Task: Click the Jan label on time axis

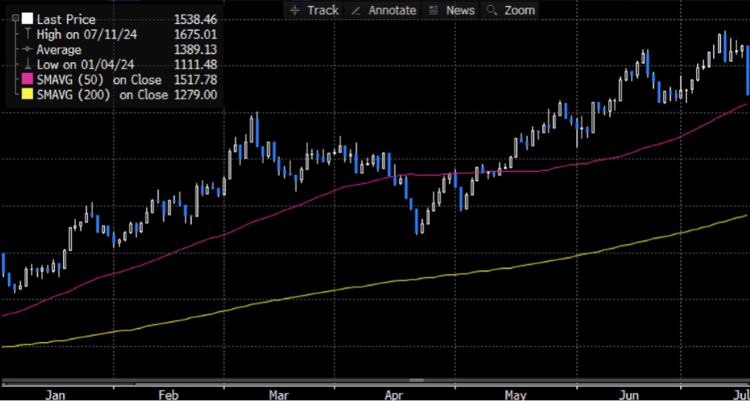Action: [54, 394]
